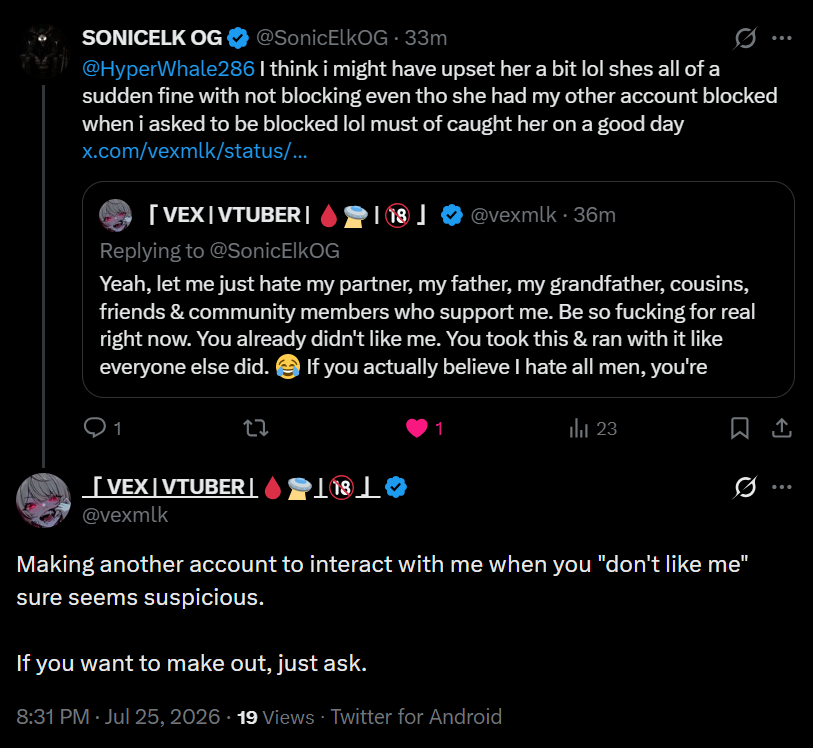The width and height of the screenshot is (813, 748).
Task: Open the @vexmlk handle below display name
Action: tap(125, 515)
